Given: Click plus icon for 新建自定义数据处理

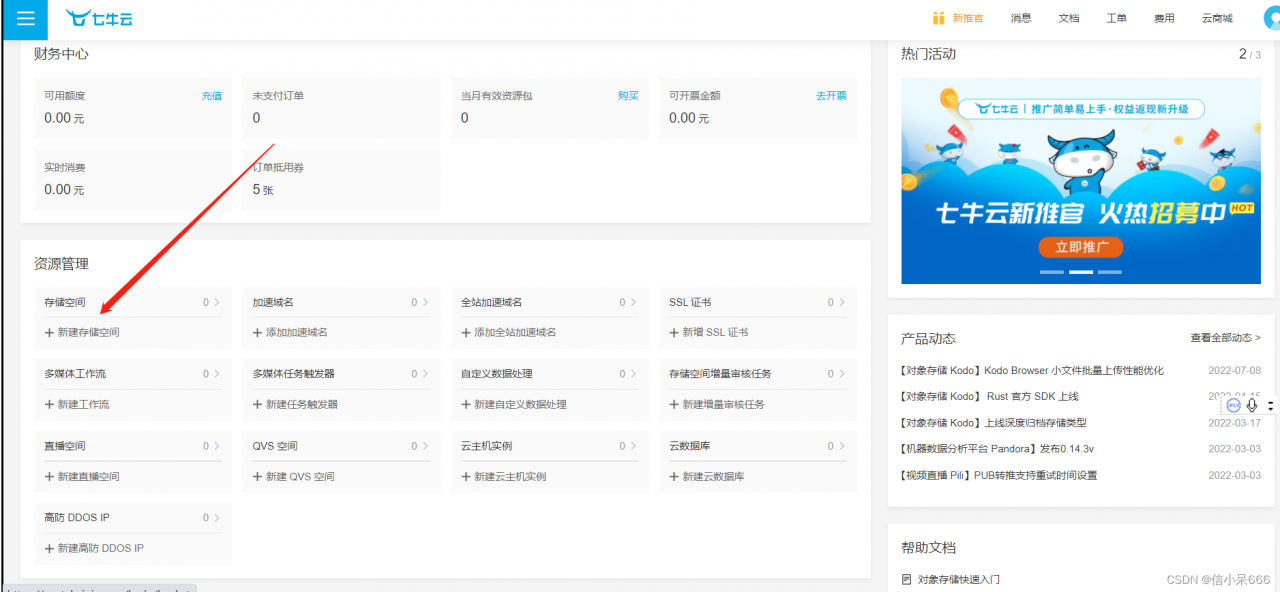Looking at the screenshot, I should click(x=466, y=404).
